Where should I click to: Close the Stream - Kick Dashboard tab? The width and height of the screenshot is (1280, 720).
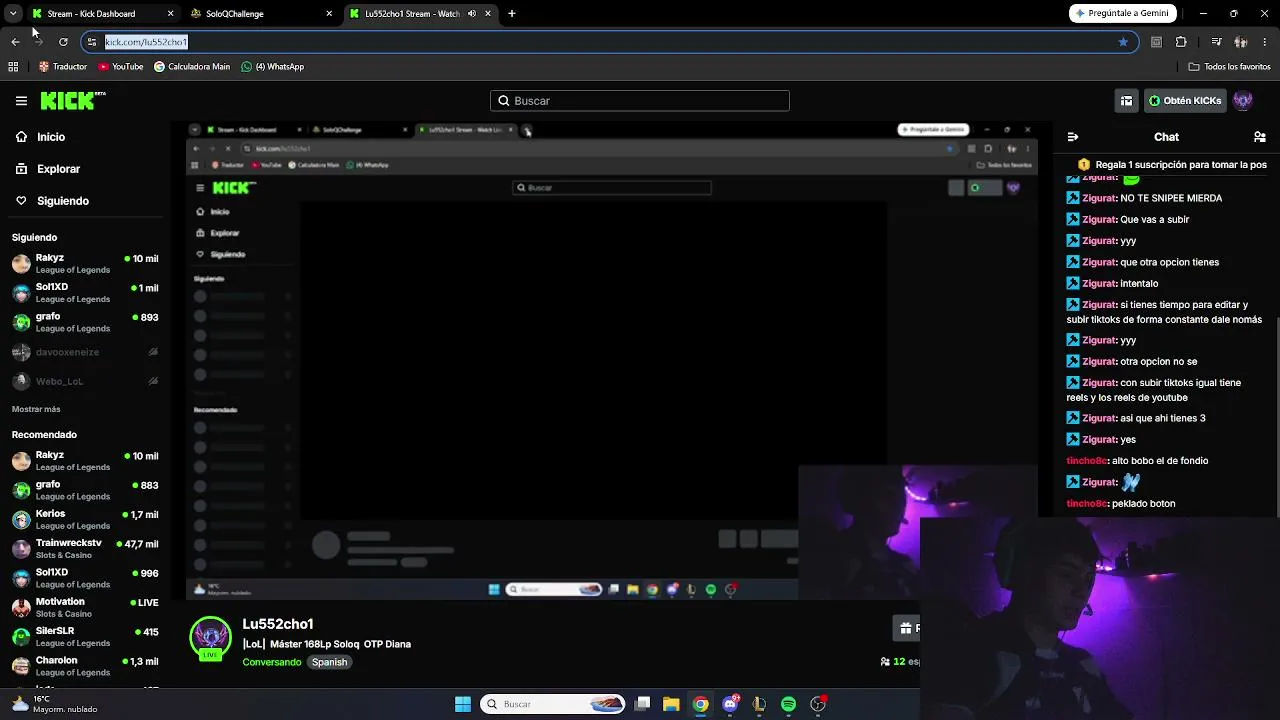point(170,14)
